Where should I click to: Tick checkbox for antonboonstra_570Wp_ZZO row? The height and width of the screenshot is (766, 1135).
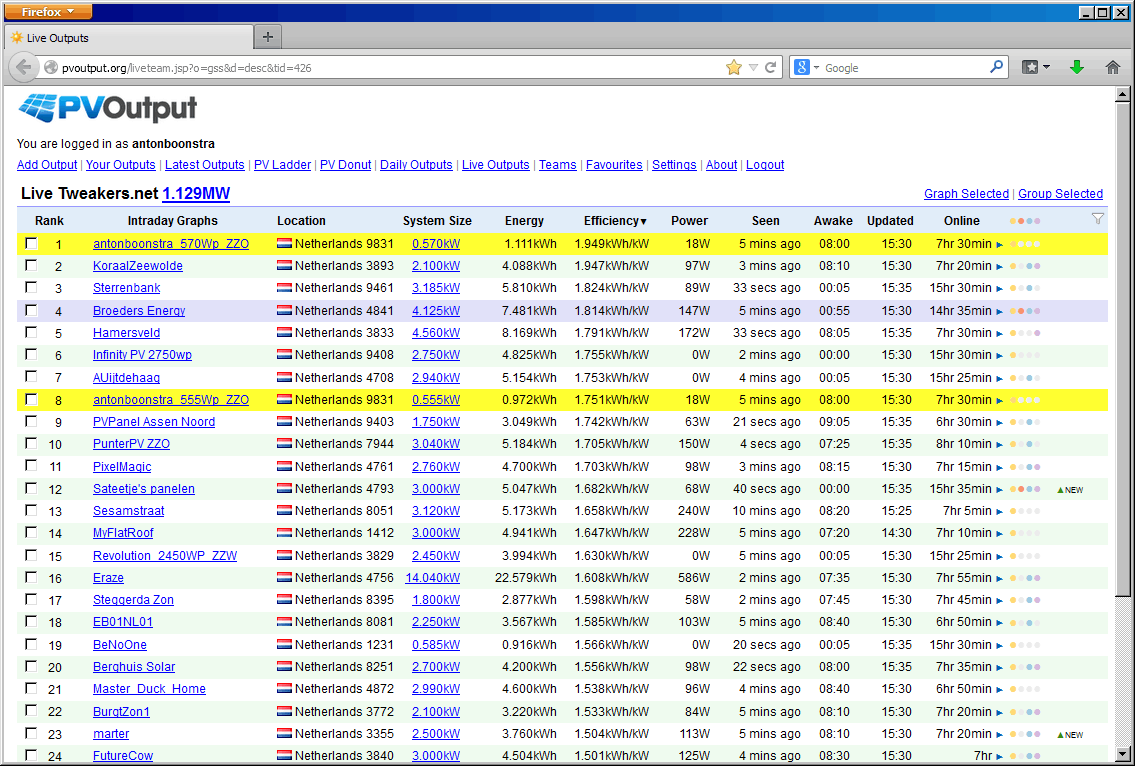(x=31, y=243)
